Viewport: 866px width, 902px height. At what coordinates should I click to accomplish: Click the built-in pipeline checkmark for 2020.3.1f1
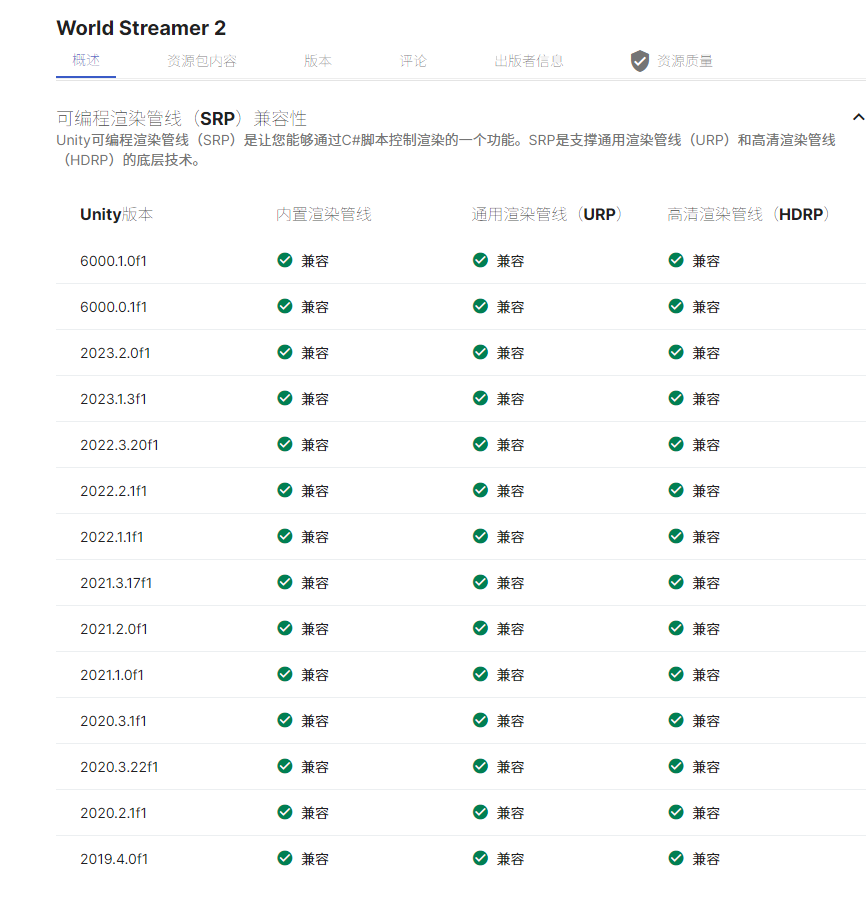(x=285, y=720)
